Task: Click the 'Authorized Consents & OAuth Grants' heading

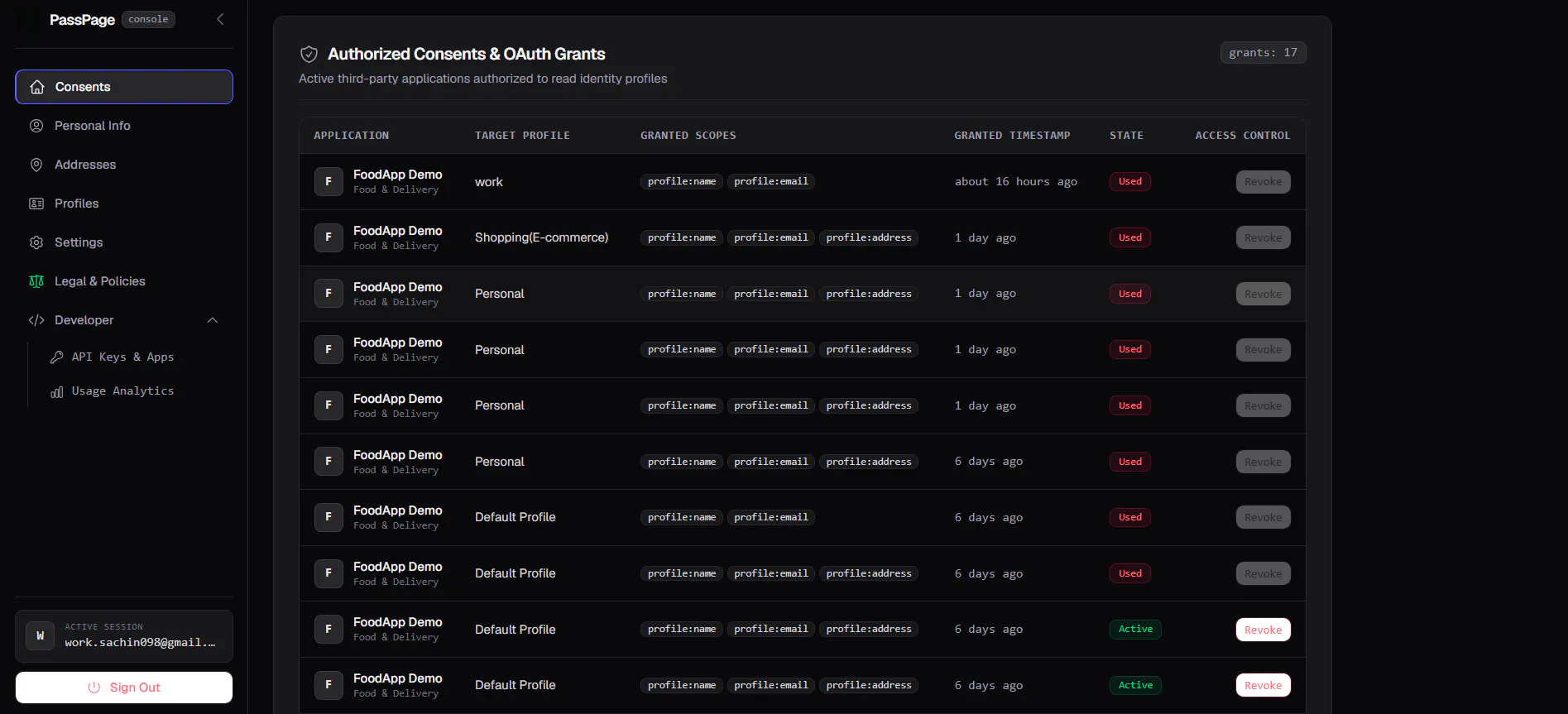Action: (x=467, y=54)
